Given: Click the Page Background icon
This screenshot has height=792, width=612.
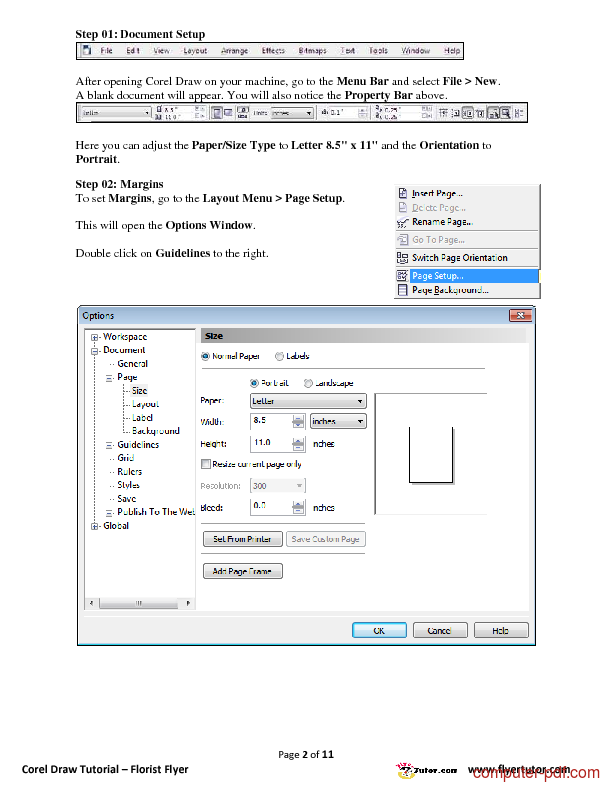Looking at the screenshot, I should tap(402, 290).
